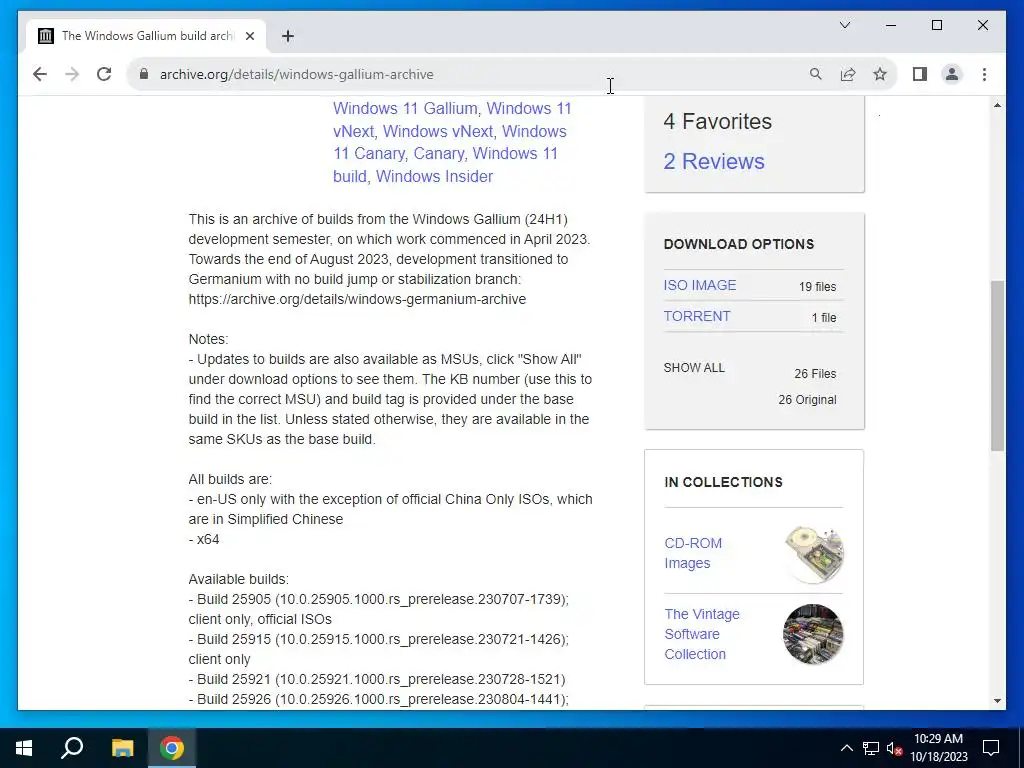Select the Windows Gallium build archive tab

146,36
